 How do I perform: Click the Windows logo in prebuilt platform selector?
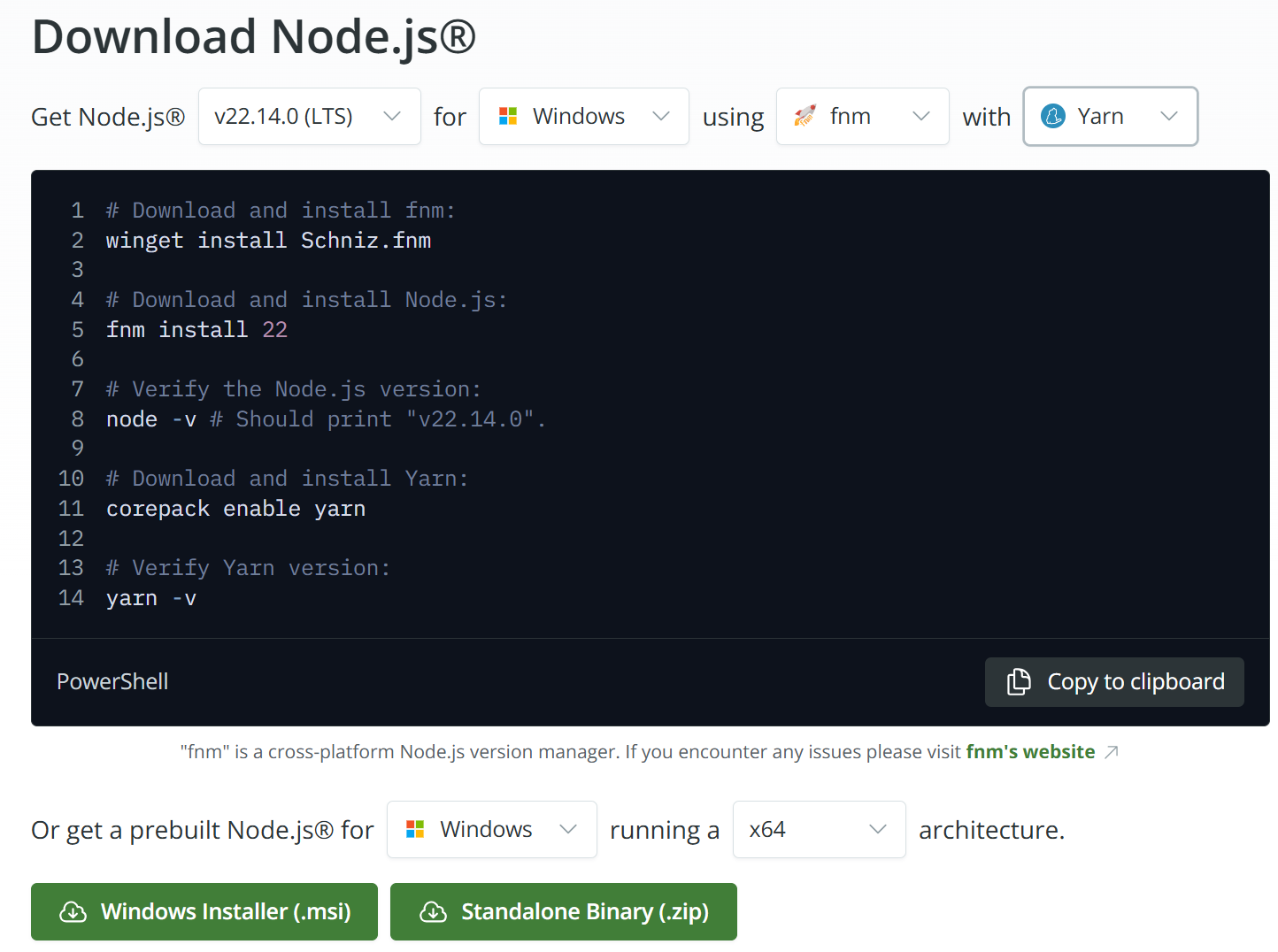coord(415,829)
